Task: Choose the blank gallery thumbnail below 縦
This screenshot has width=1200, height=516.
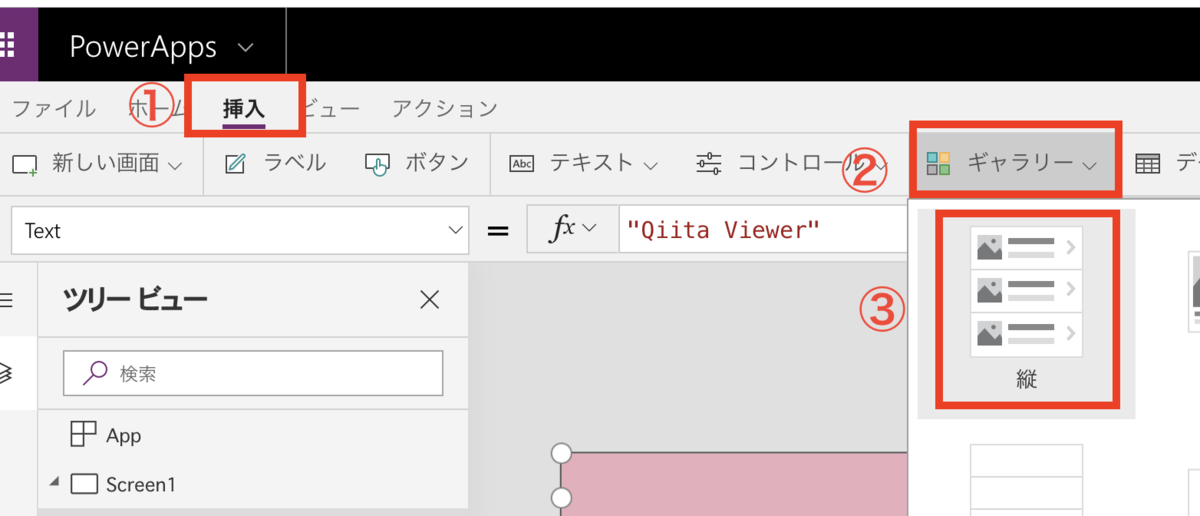Action: [1026, 480]
